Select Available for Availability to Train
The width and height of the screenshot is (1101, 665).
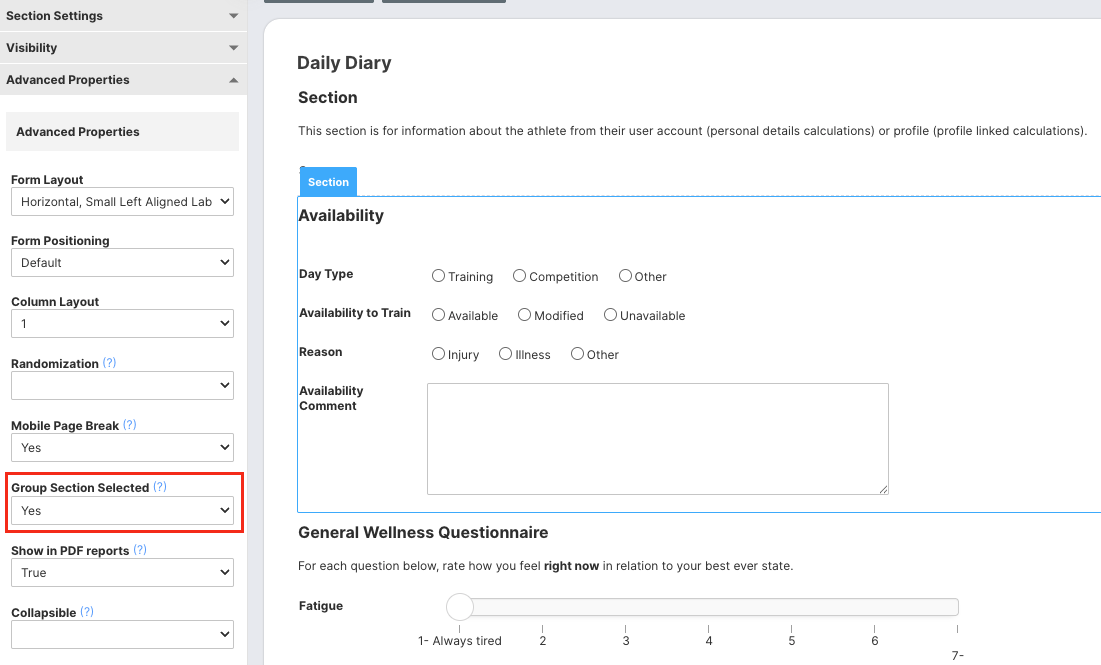pos(438,315)
